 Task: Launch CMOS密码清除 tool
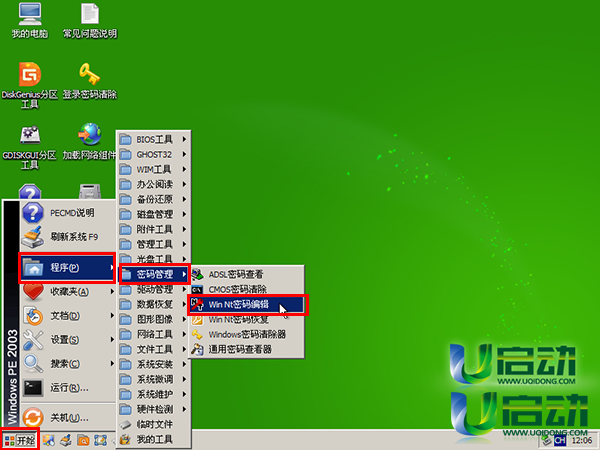(247, 289)
